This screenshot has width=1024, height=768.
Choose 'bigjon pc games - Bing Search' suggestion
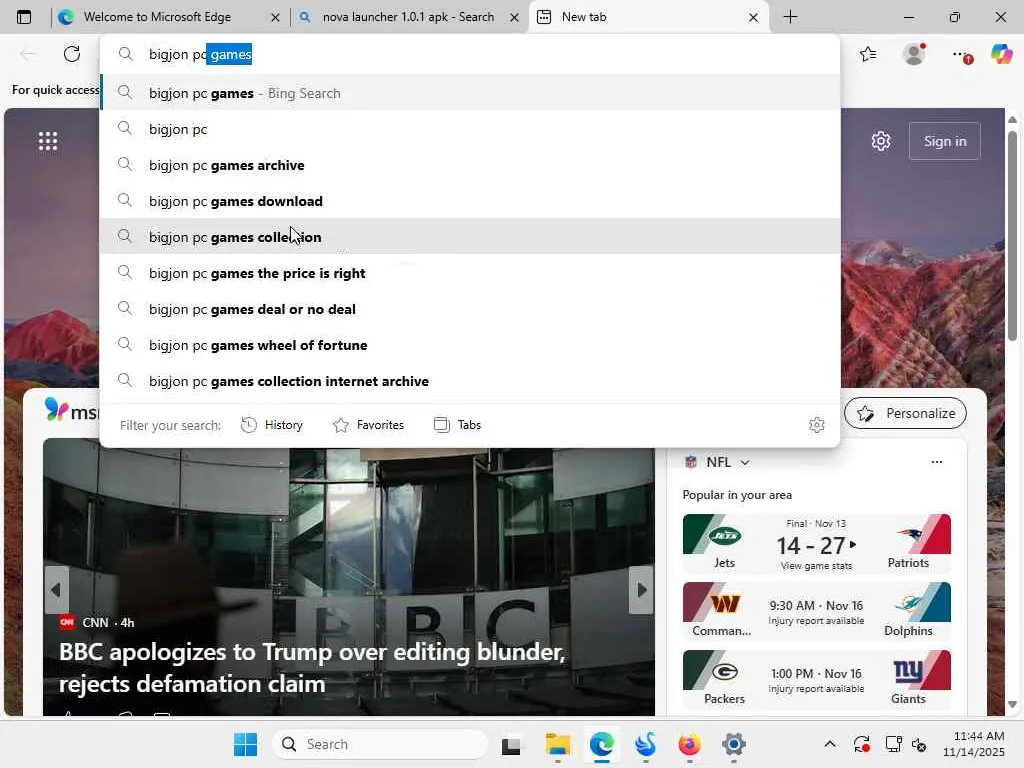(470, 93)
